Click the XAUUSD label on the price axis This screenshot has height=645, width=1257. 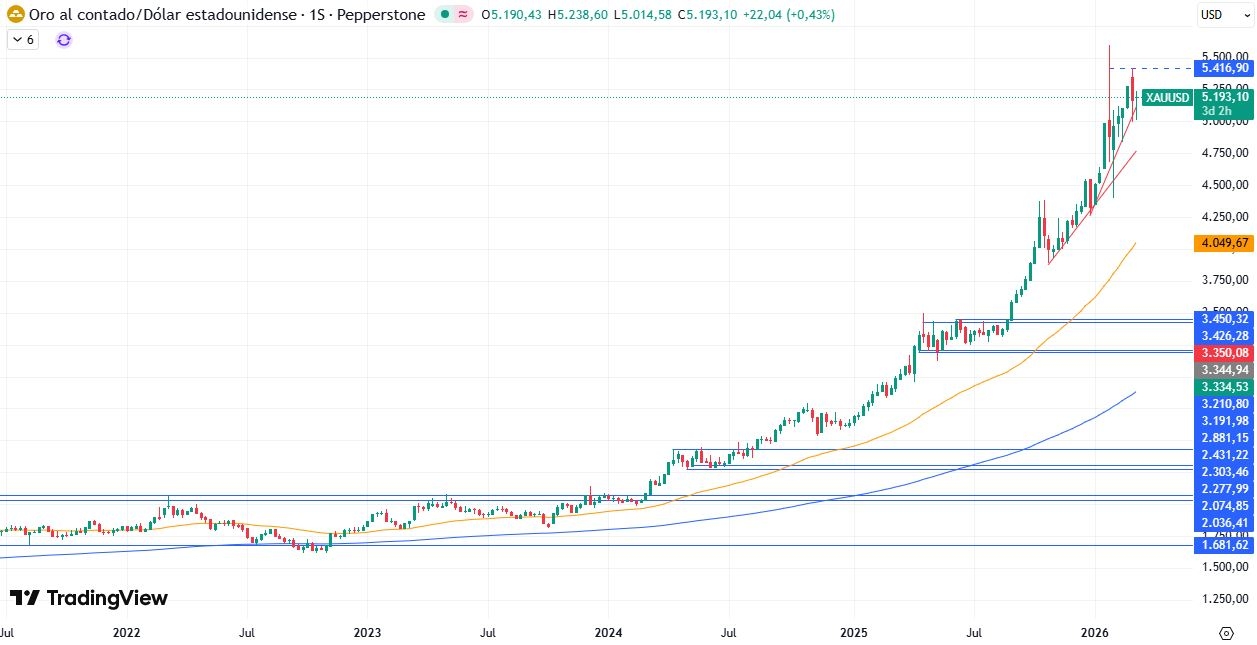coord(1166,98)
